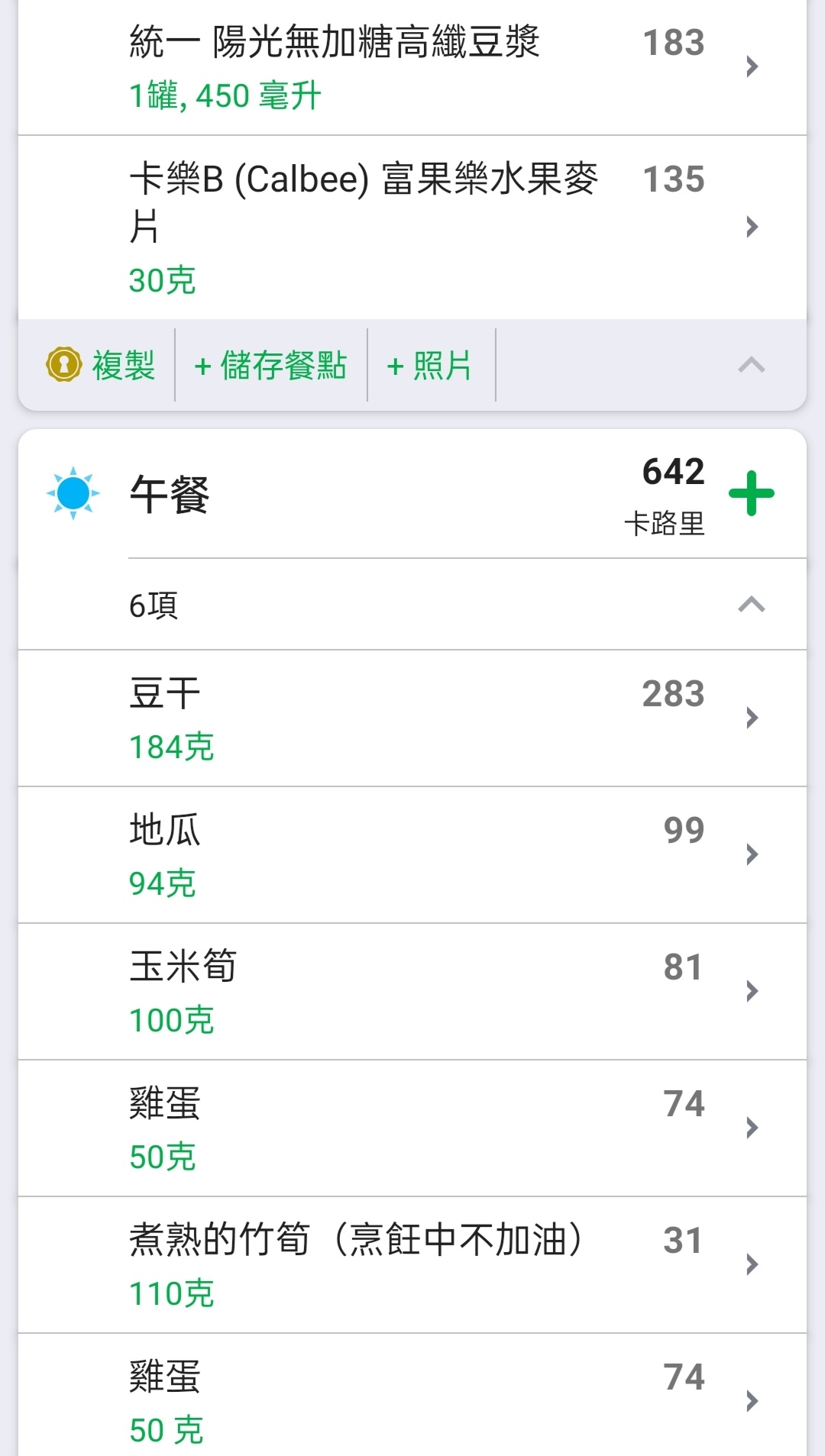
Task: Click + 儲存餐點 to save meal
Action: point(270,365)
